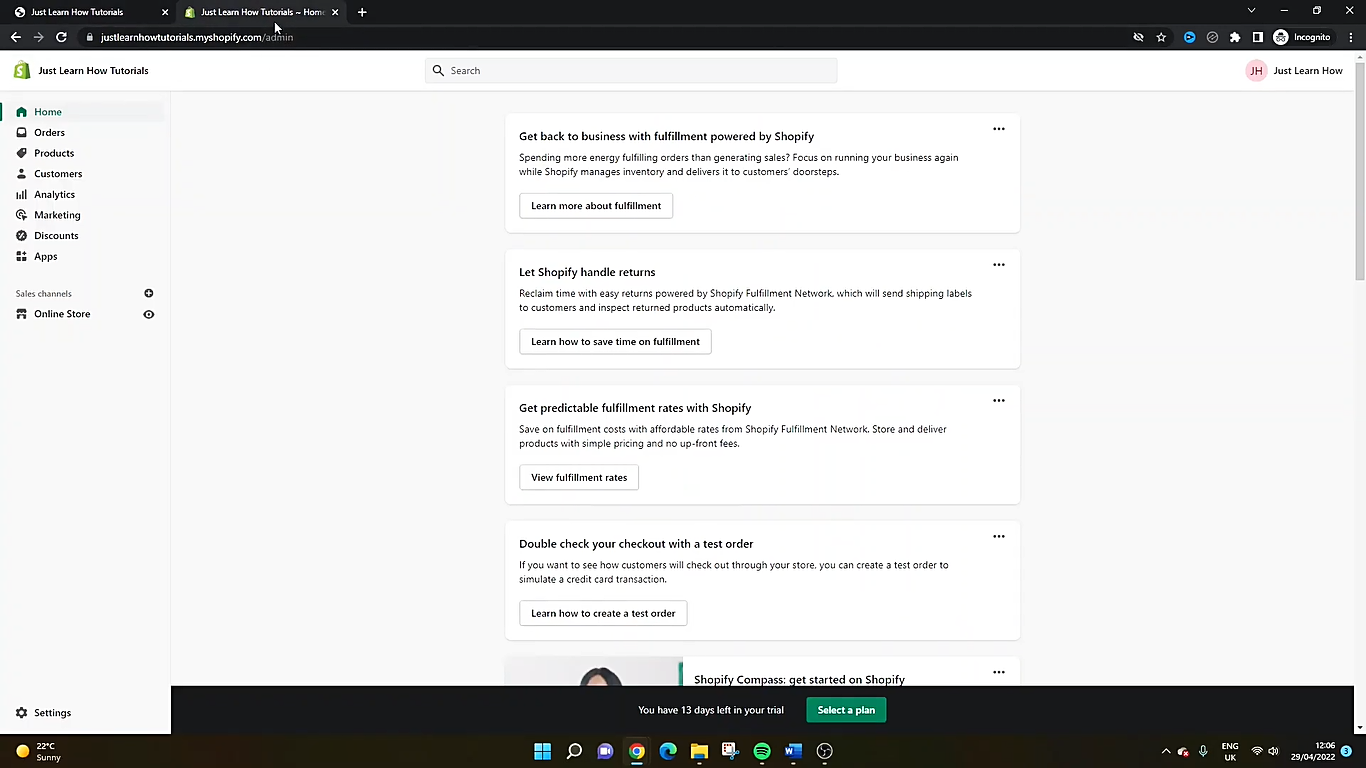Open the Chrome three-dot menu
The width and height of the screenshot is (1366, 768).
point(1350,37)
